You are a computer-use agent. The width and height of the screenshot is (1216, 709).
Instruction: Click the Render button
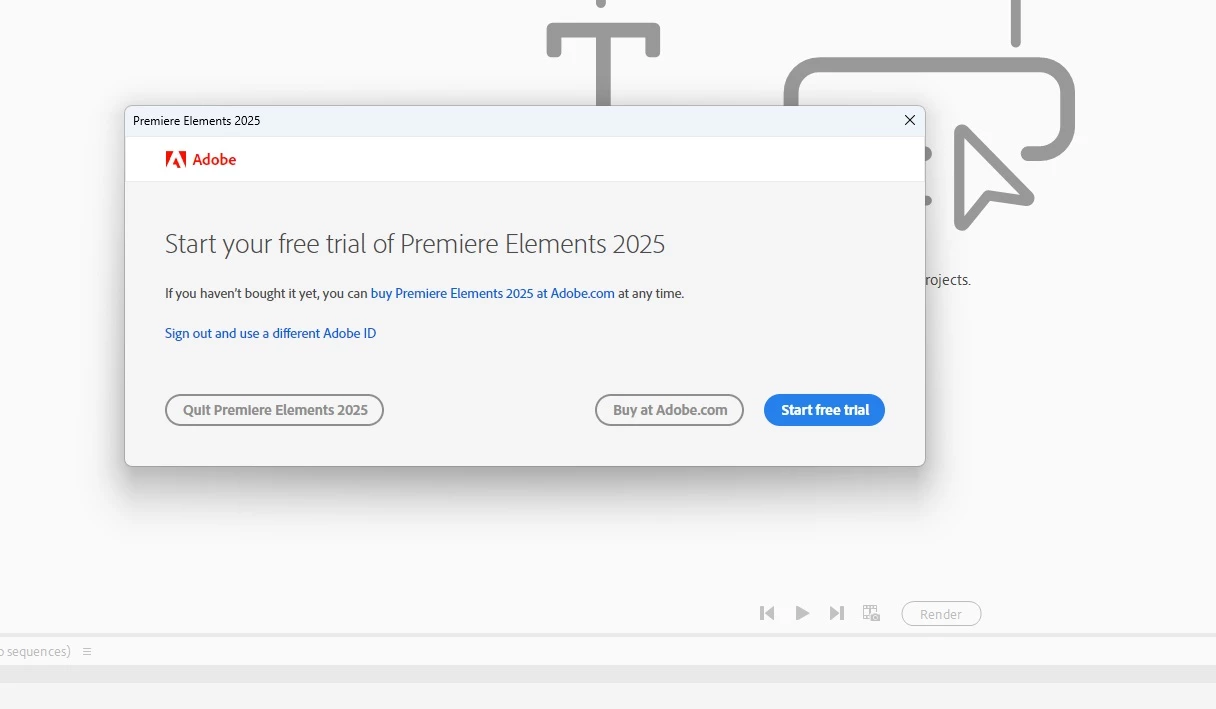(x=941, y=614)
